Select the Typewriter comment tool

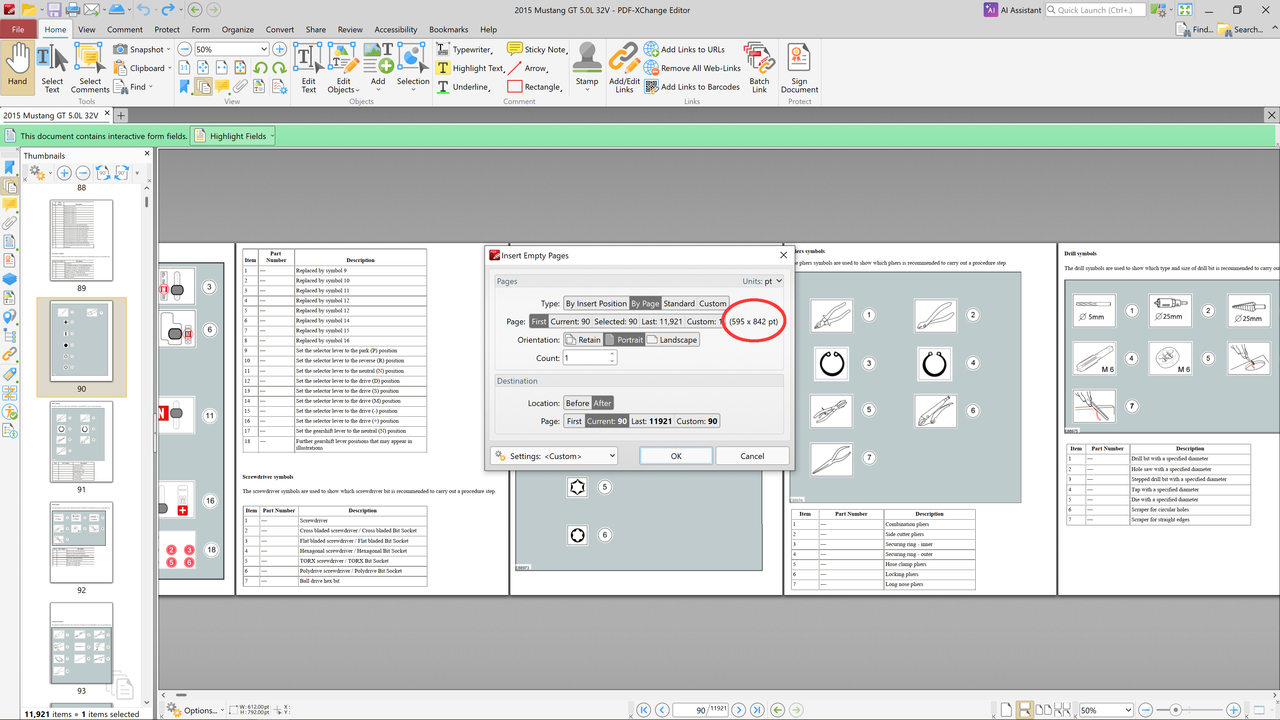463,49
